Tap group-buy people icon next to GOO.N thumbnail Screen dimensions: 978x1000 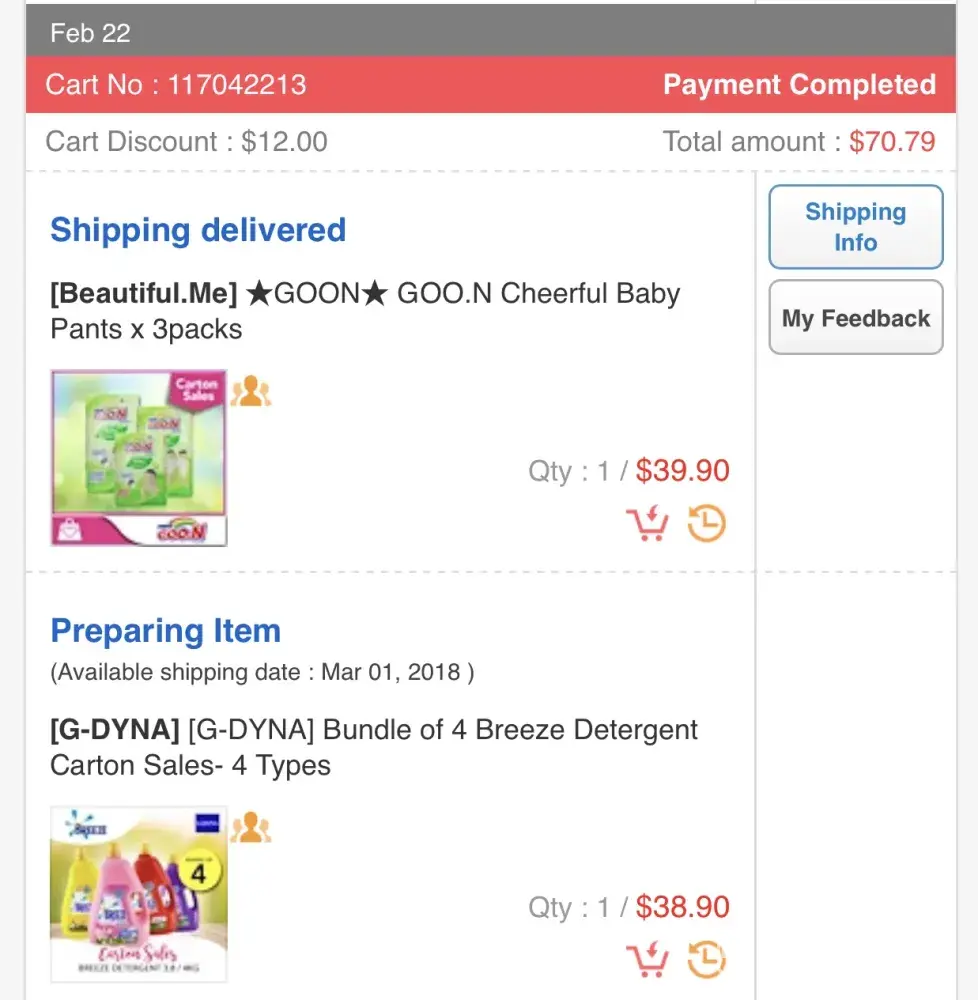250,391
